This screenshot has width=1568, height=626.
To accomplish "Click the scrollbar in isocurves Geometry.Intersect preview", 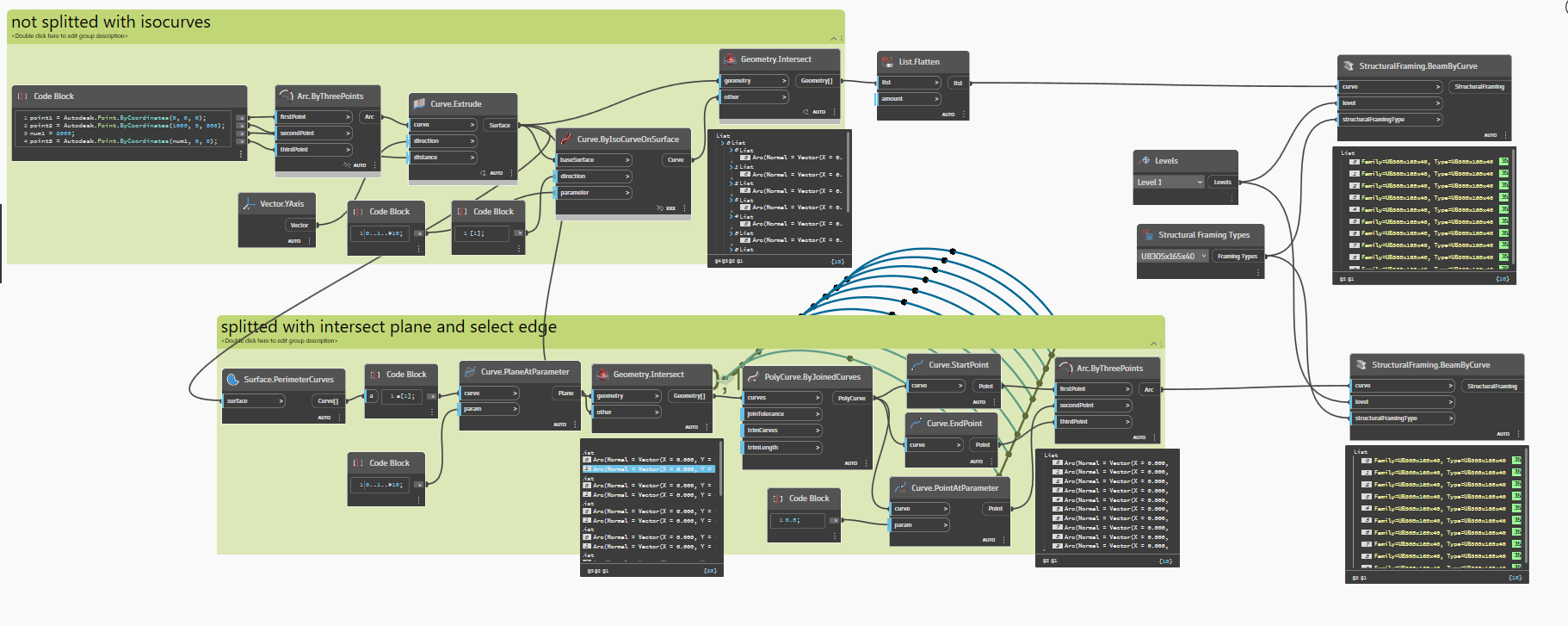I will pos(848,172).
